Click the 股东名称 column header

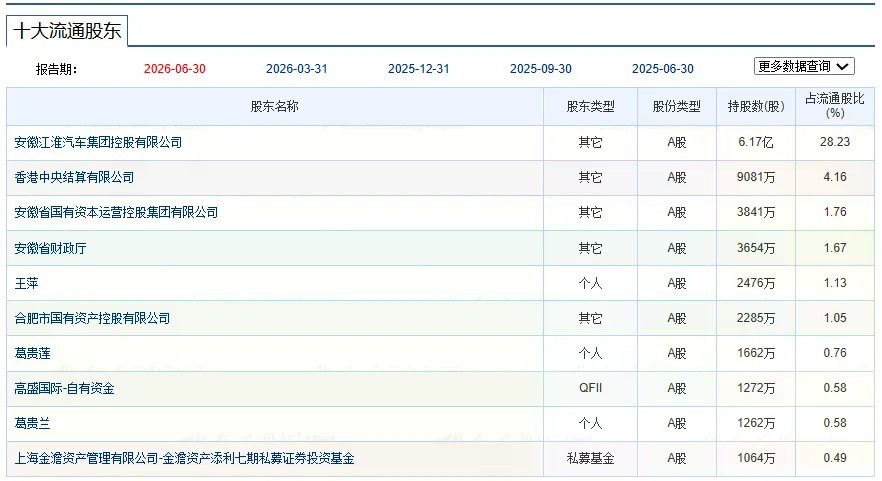274,106
